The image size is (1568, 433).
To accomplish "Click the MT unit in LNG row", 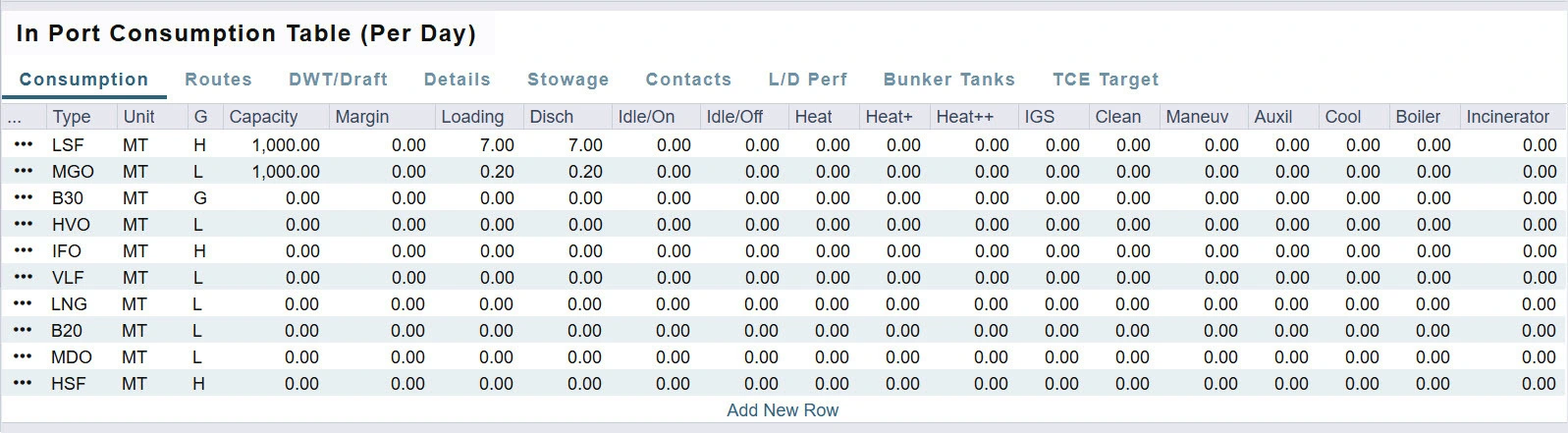I will point(135,304).
